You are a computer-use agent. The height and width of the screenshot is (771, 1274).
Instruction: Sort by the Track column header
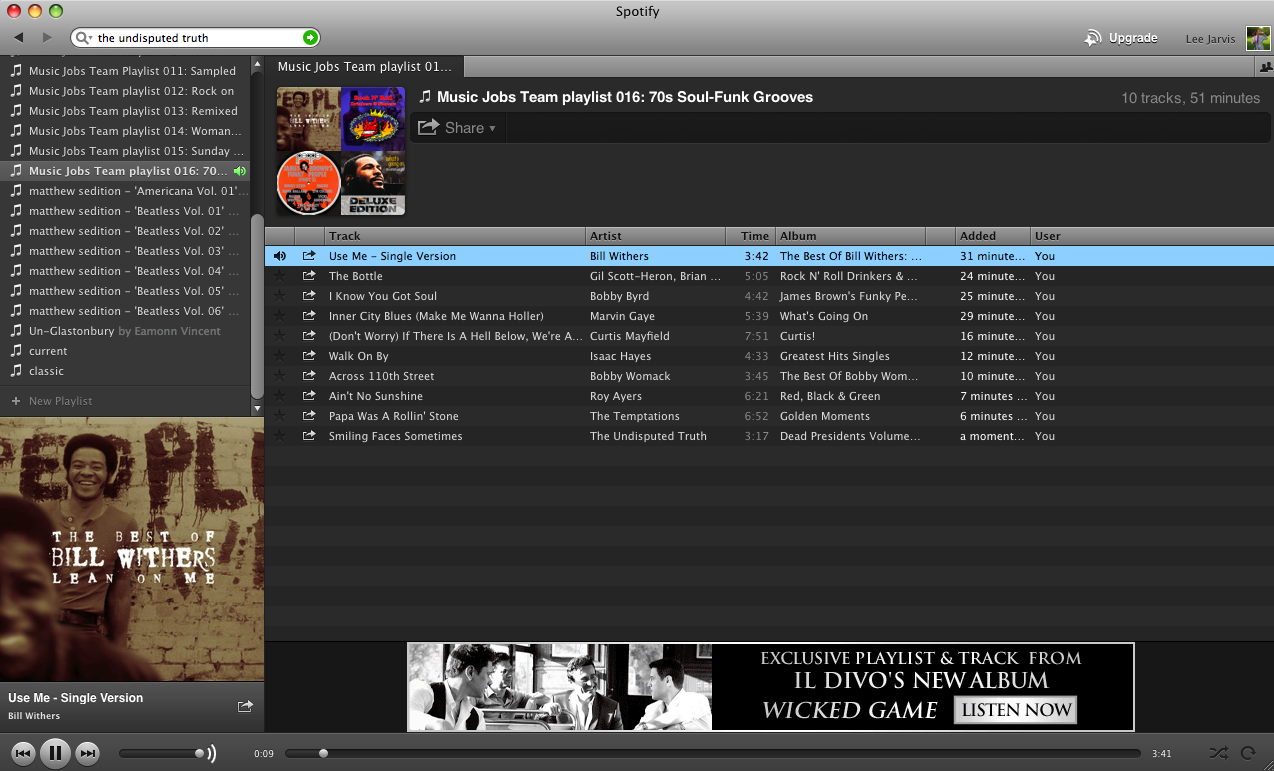(x=454, y=236)
